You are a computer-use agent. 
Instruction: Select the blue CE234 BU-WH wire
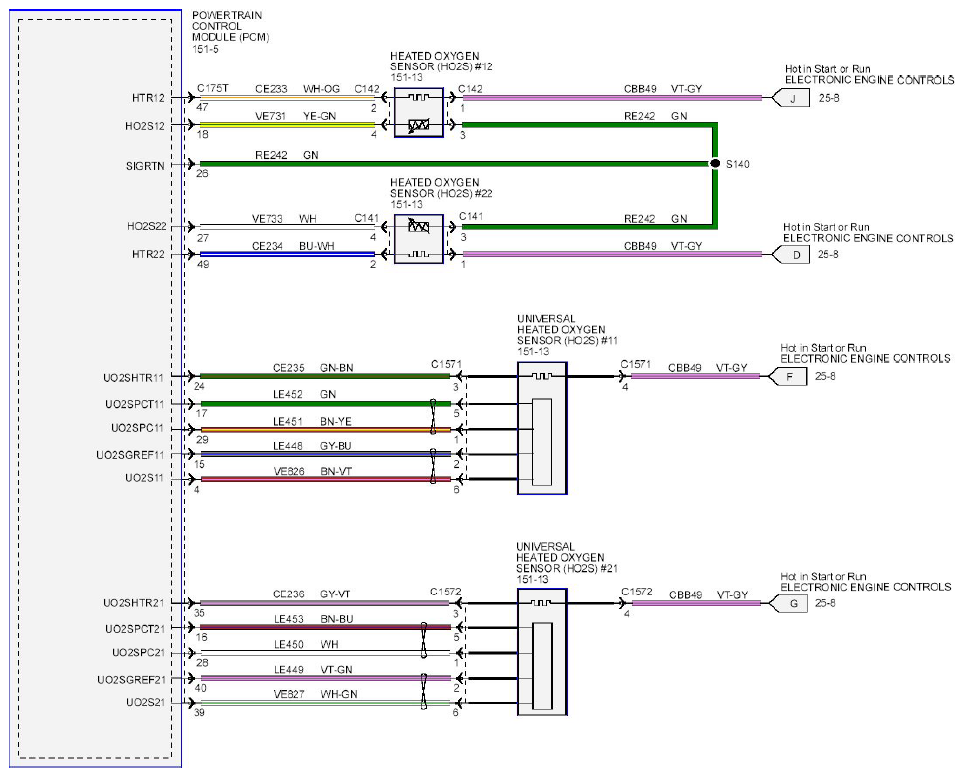click(x=287, y=254)
